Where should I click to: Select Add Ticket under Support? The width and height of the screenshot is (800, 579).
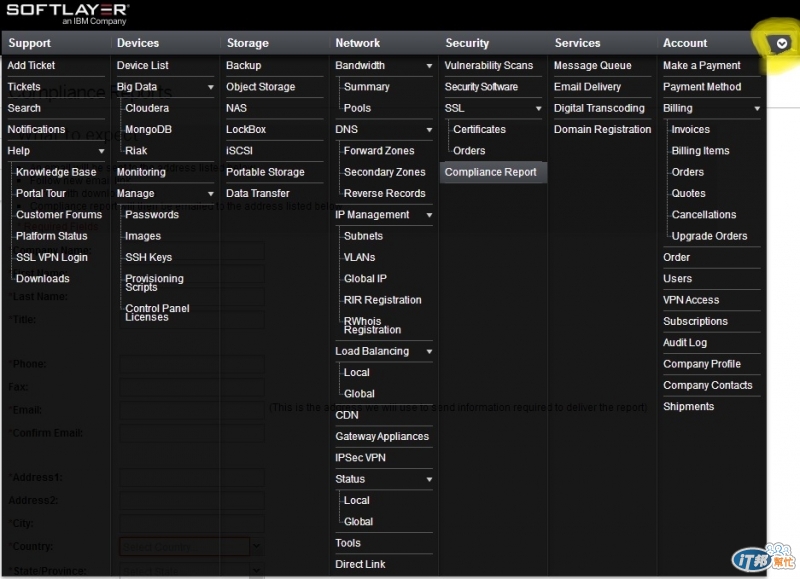point(31,65)
